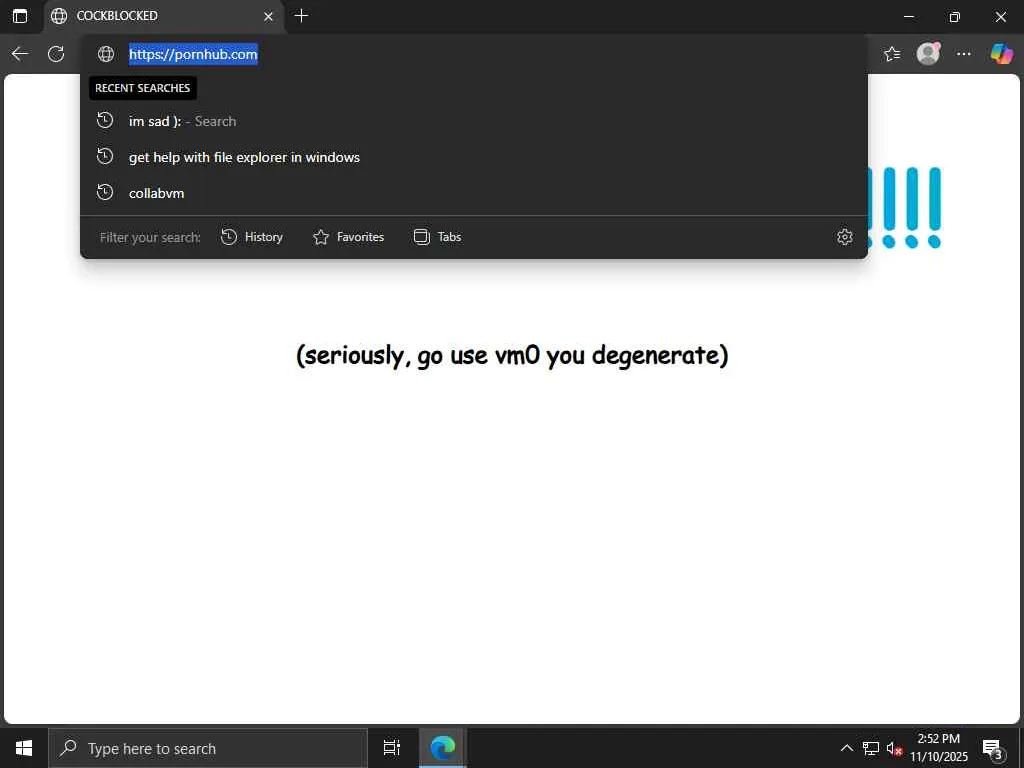Click '(seriously, go use vm0 you degenerate)' text
Image resolution: width=1024 pixels, height=768 pixels.
[512, 356]
